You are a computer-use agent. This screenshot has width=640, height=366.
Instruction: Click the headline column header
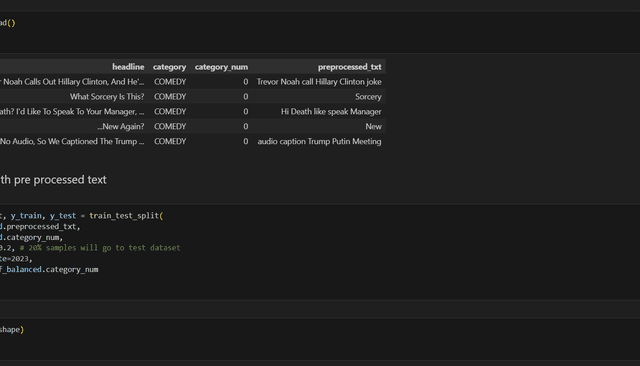[128, 67]
